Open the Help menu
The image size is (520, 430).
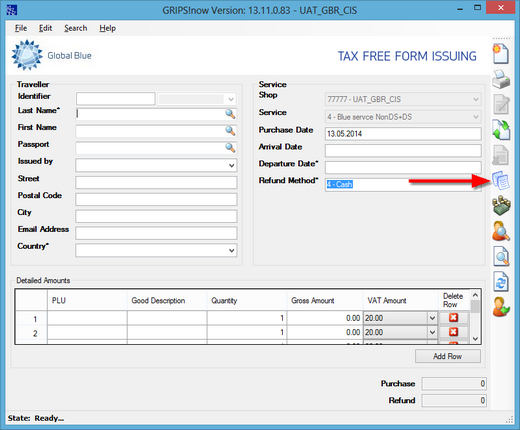107,28
